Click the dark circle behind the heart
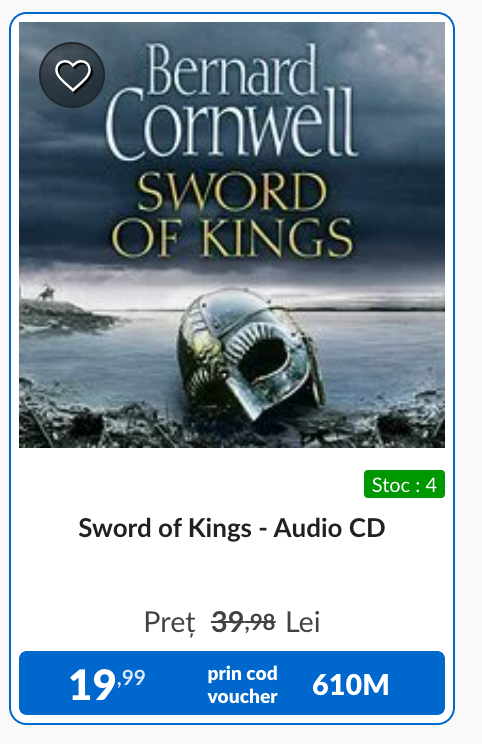 click(x=72, y=75)
